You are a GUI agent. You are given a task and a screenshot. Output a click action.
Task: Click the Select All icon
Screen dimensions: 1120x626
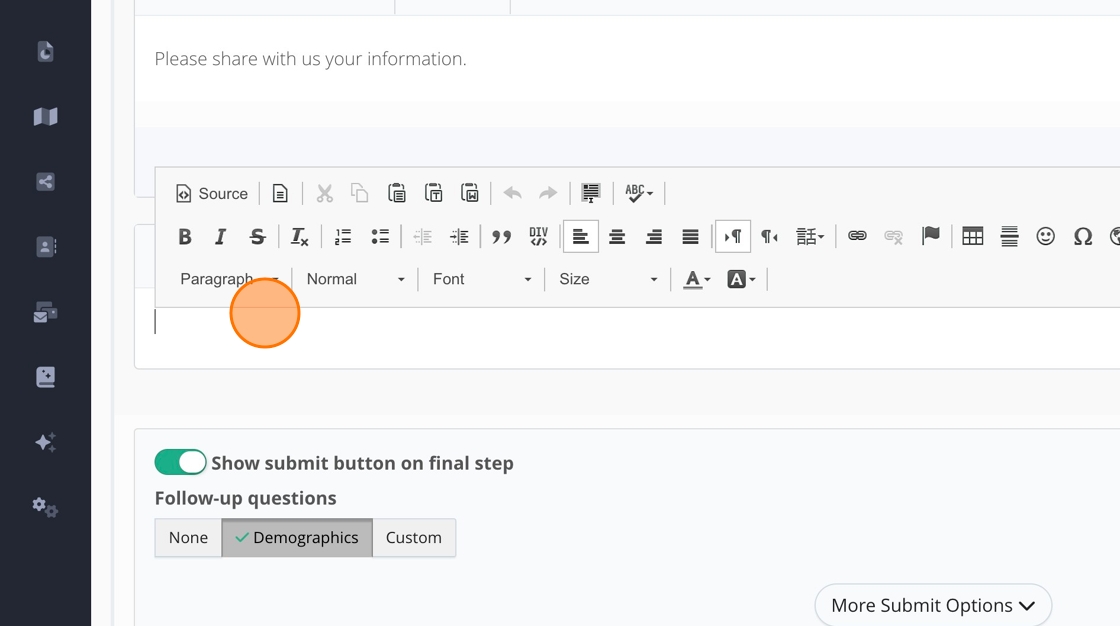pyautogui.click(x=591, y=194)
